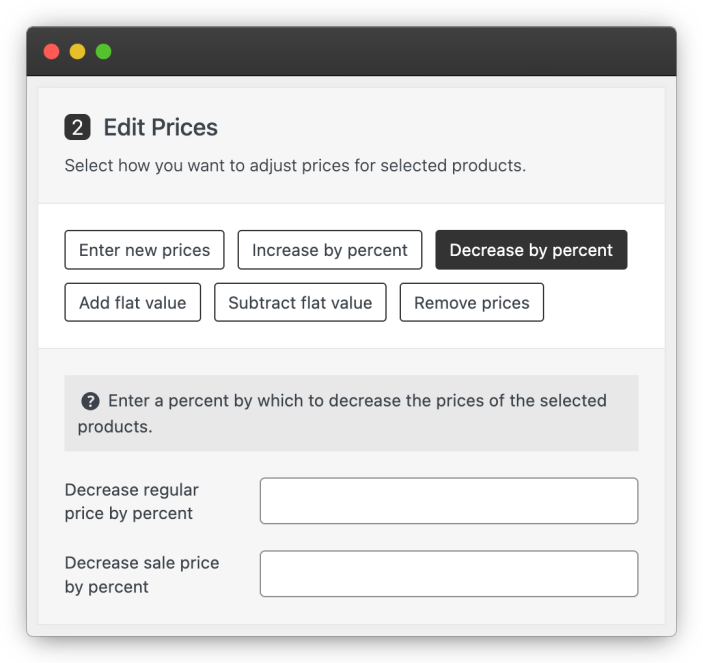Select the Decrease by percent option
Image resolution: width=703 pixels, height=663 pixels.
[x=531, y=250]
